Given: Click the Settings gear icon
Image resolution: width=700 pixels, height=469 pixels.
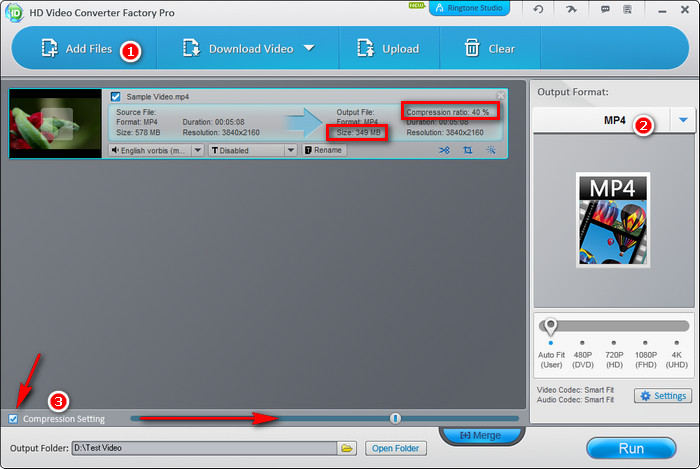Looking at the screenshot, I should point(645,396).
